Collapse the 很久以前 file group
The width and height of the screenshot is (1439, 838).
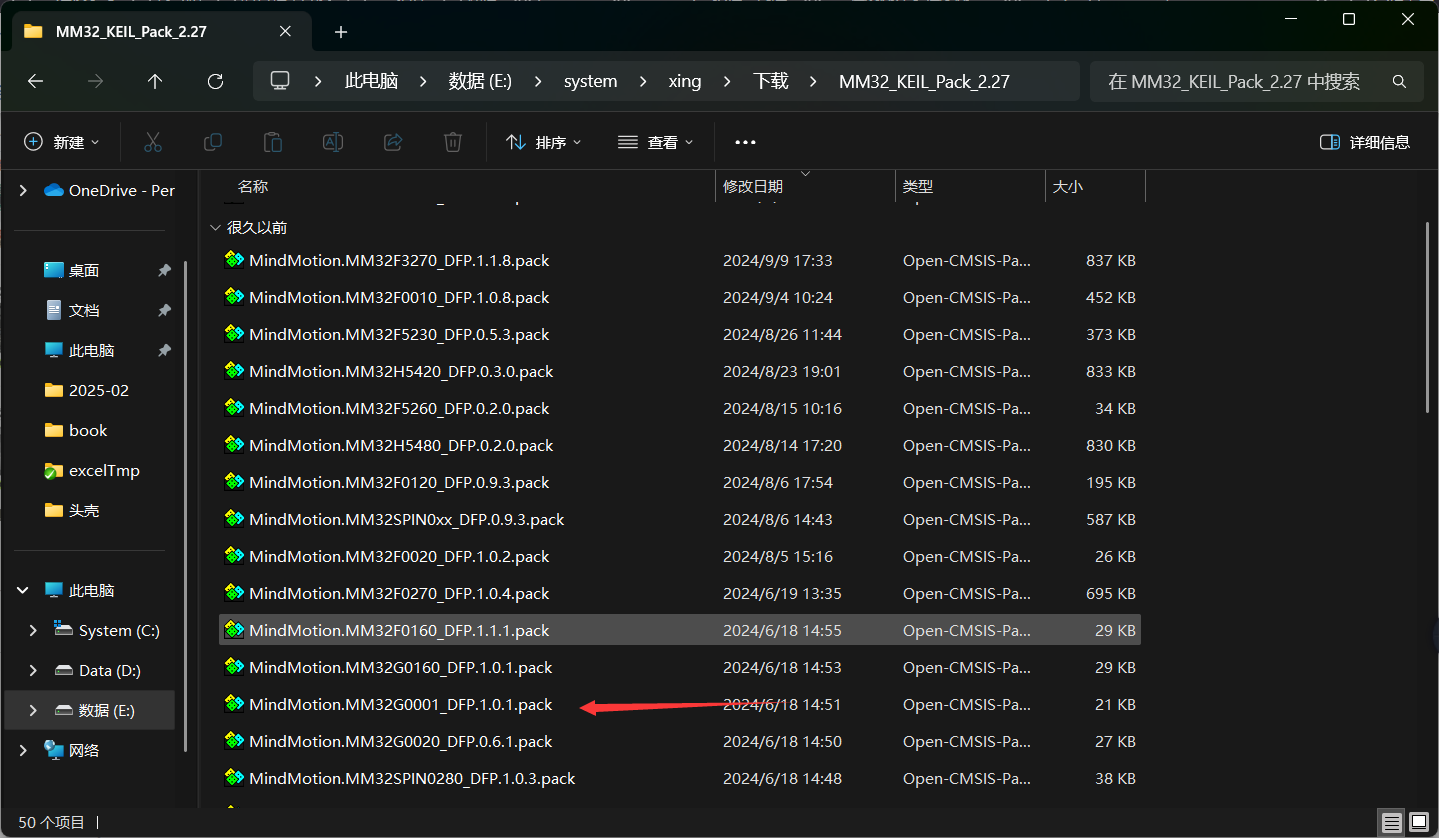point(215,228)
